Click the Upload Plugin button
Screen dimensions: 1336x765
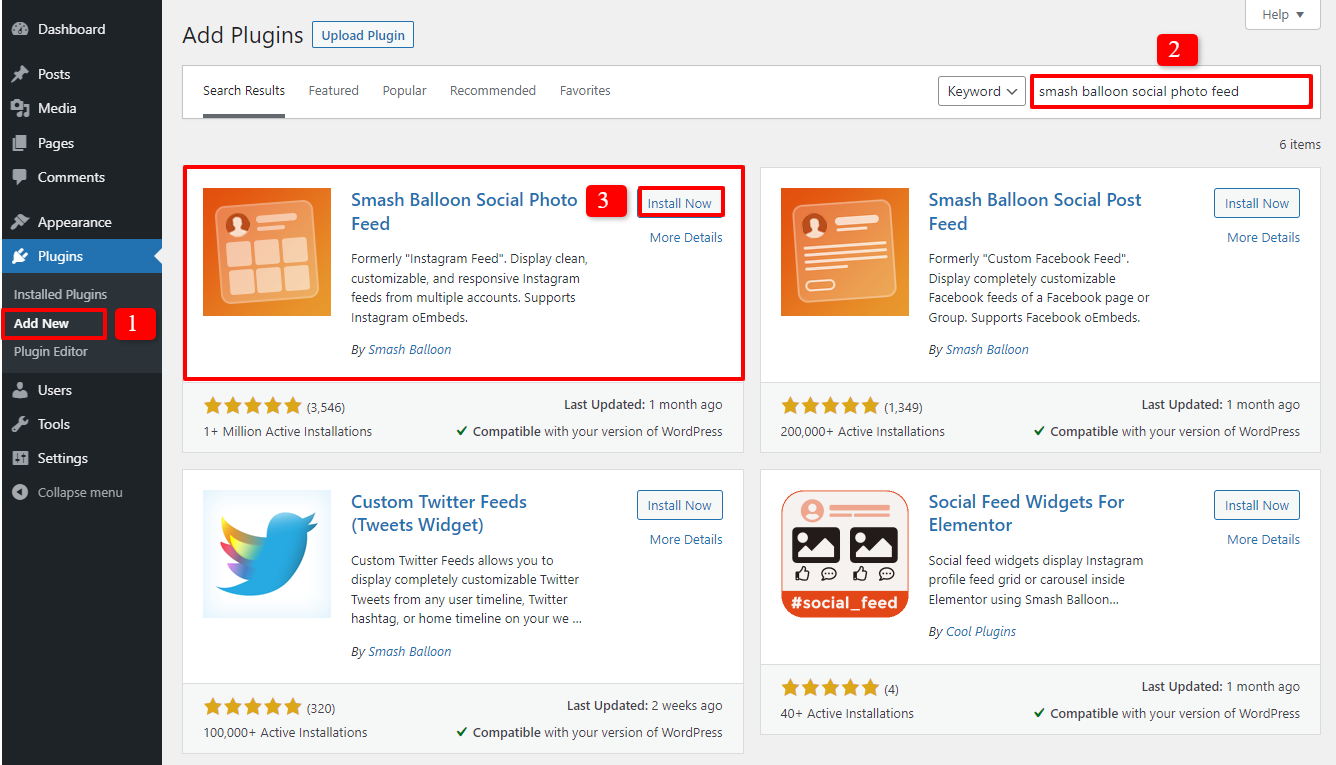363,35
